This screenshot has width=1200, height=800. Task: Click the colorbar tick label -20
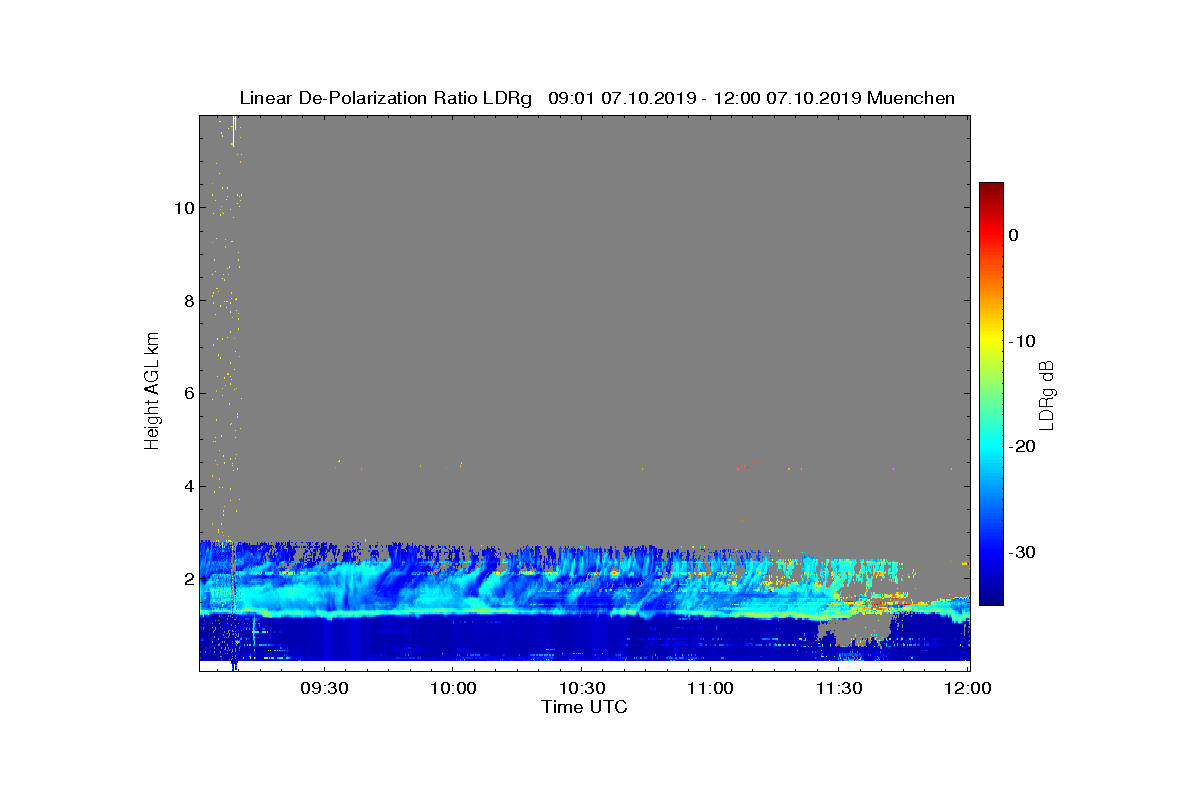pyautogui.click(x=1021, y=447)
